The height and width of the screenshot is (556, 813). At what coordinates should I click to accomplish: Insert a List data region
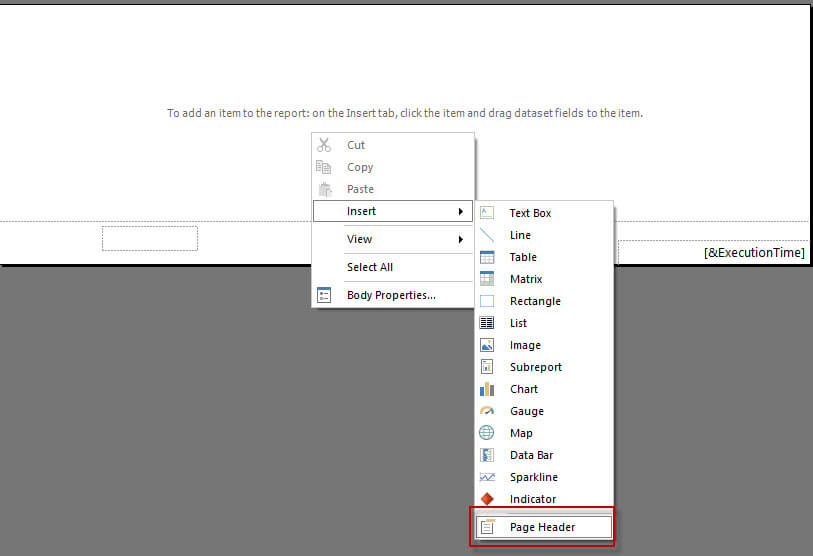(544, 323)
